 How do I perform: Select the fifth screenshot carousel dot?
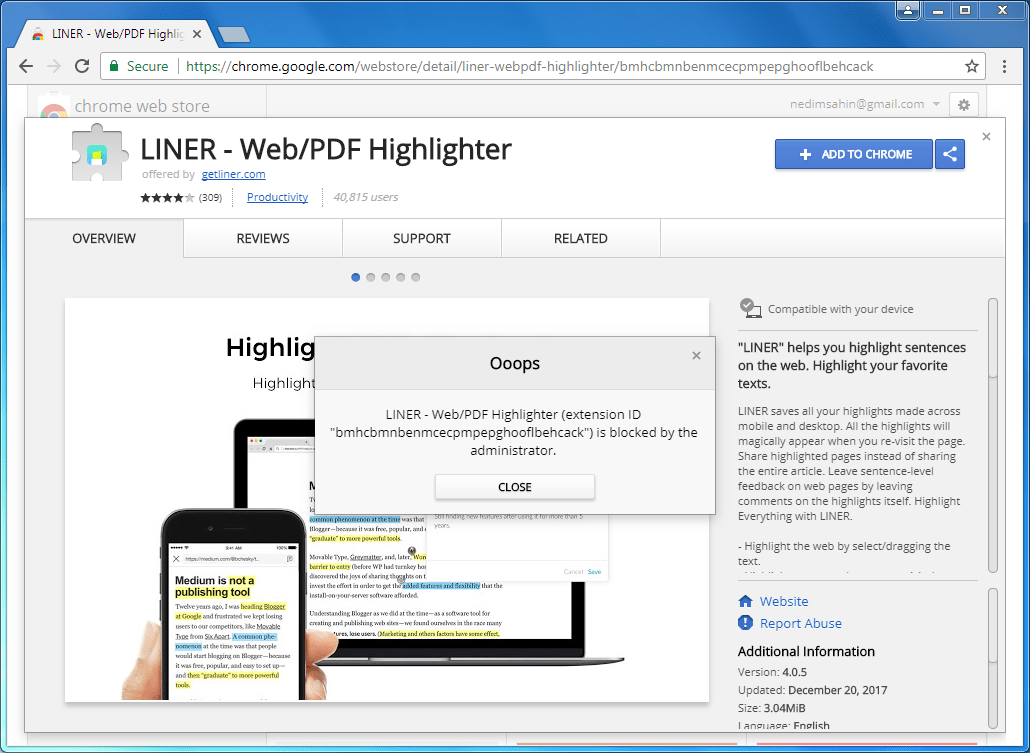416,277
